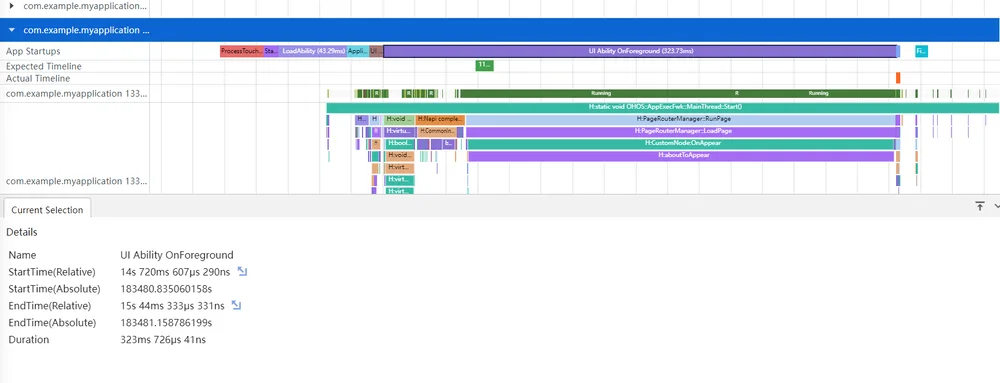Select H:PageRouterManager::RunPage trace slice
The height and width of the screenshot is (383, 1000).
coord(680,119)
